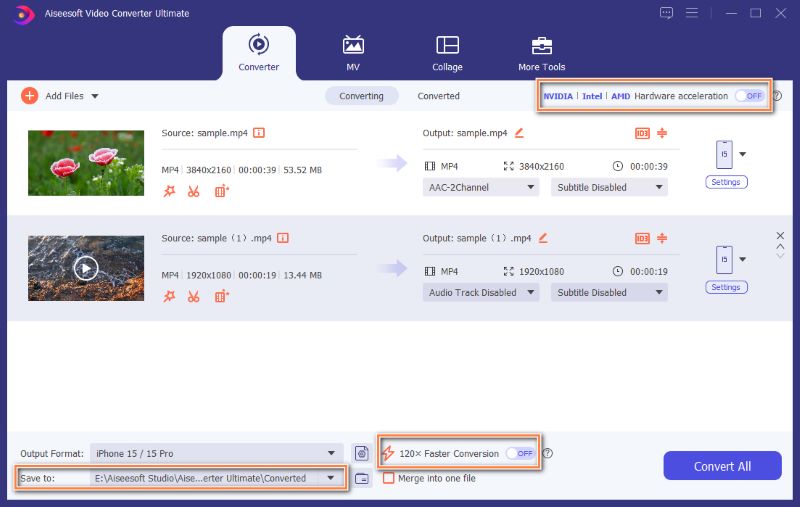The image size is (800, 507).
Task: Open AAC-2Channel audio track dropdown
Action: tap(481, 187)
